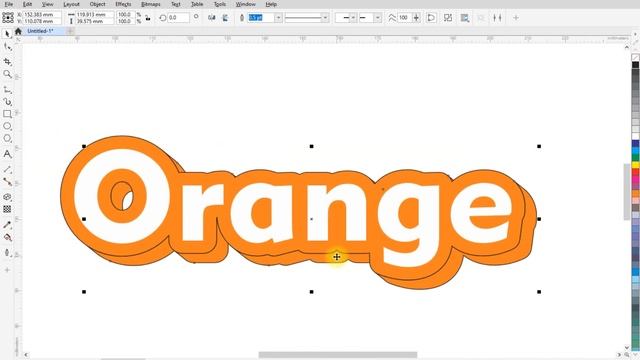Click the Wrap Text button
Screen dimensions: 640x360
(464, 18)
